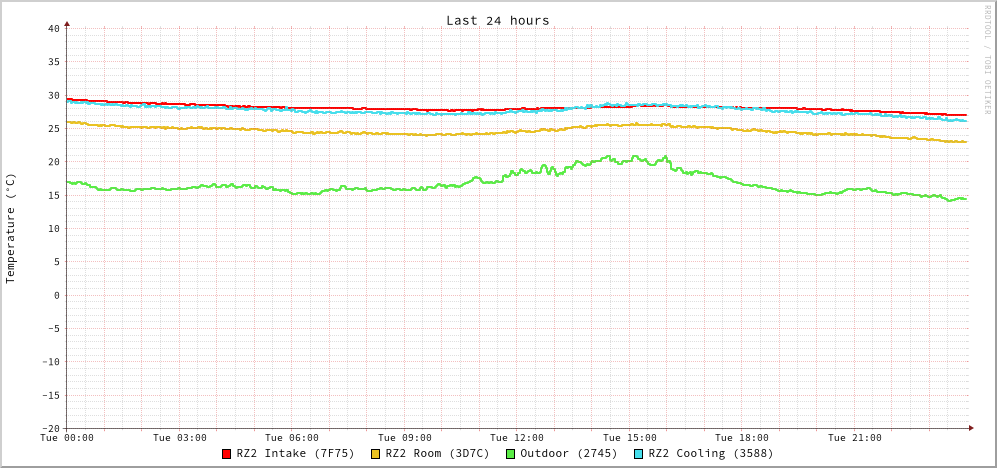Select the Outdoor (2745) legend label
The width and height of the screenshot is (997, 468).
click(x=568, y=453)
